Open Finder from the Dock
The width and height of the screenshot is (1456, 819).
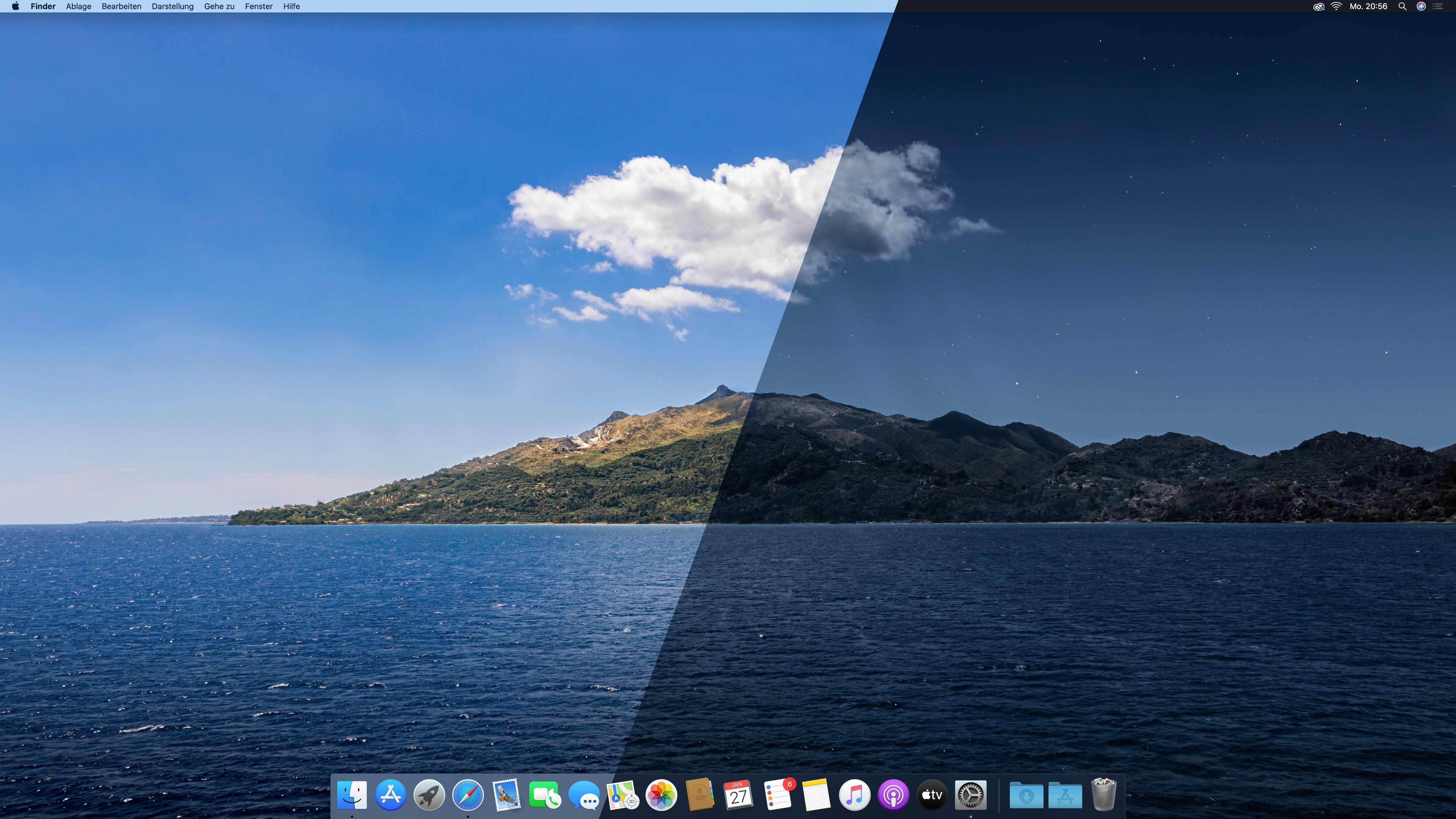point(351,795)
